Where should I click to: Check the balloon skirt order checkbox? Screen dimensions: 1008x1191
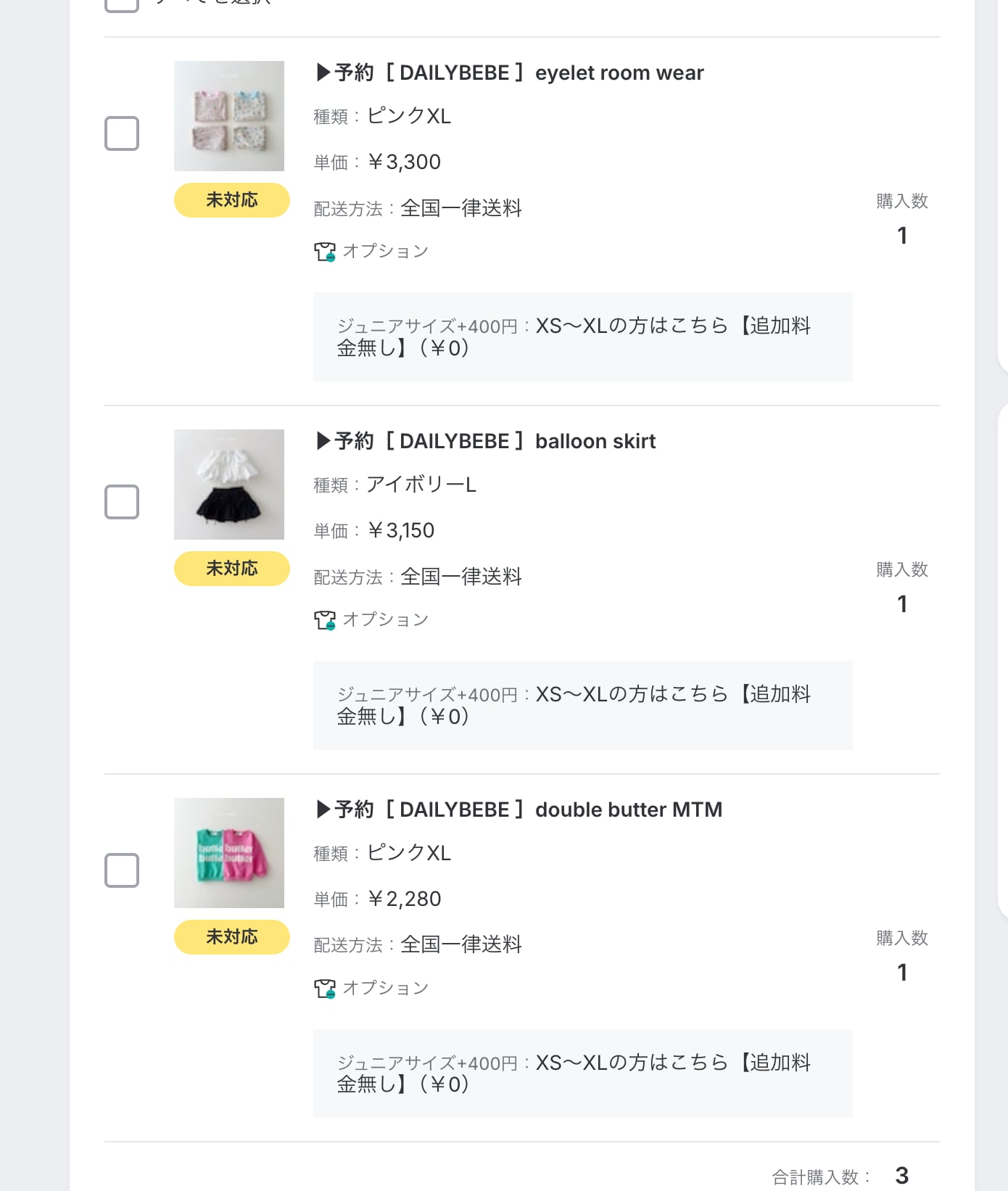pyautogui.click(x=122, y=502)
